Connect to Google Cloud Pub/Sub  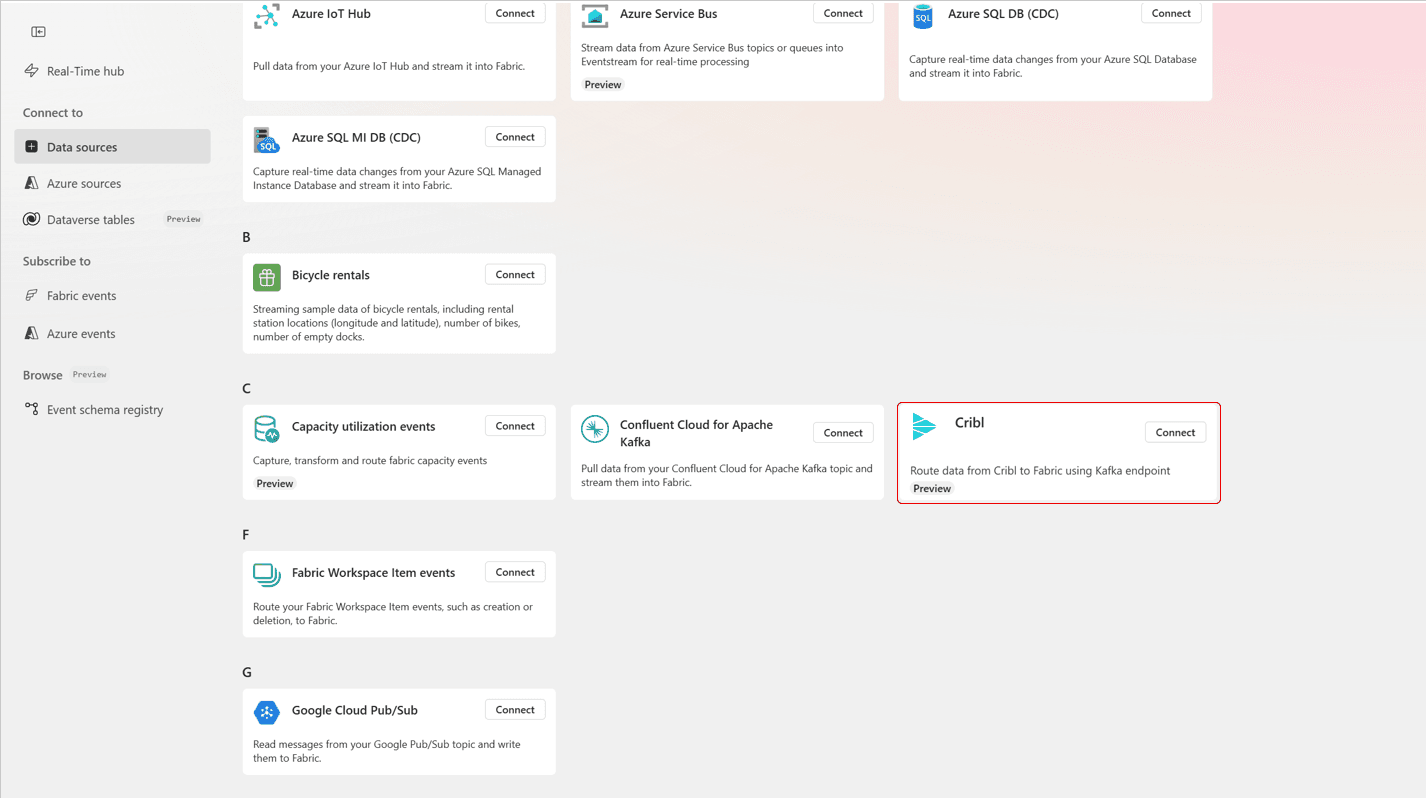tap(515, 710)
